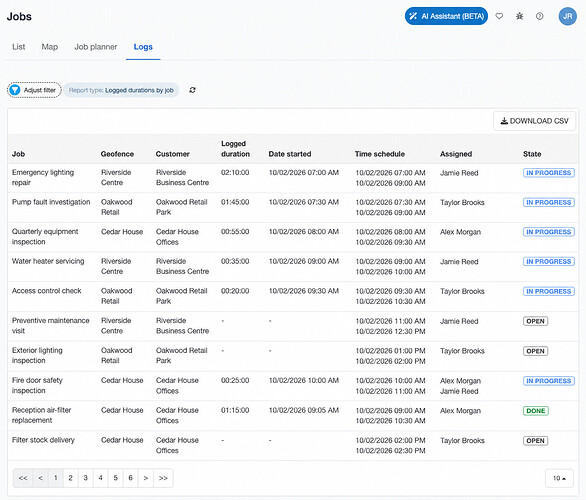
Task: Select page 4 in pagination
Action: (x=101, y=478)
